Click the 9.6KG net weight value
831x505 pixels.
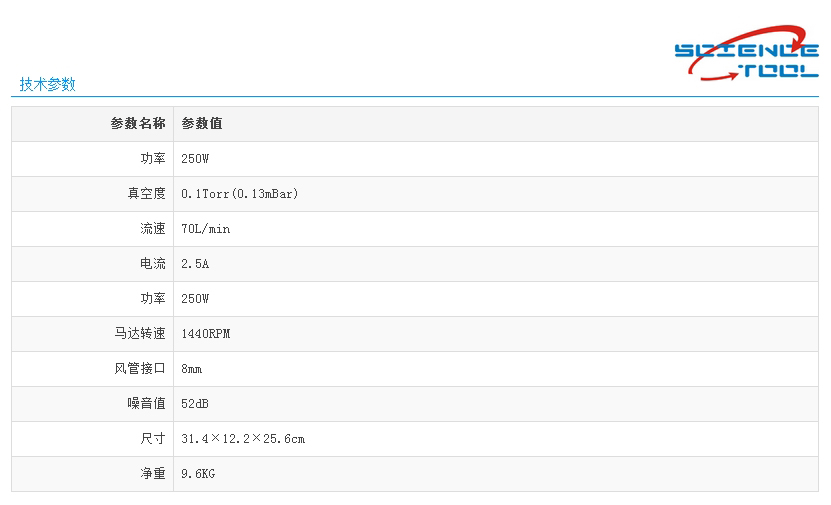pos(198,474)
